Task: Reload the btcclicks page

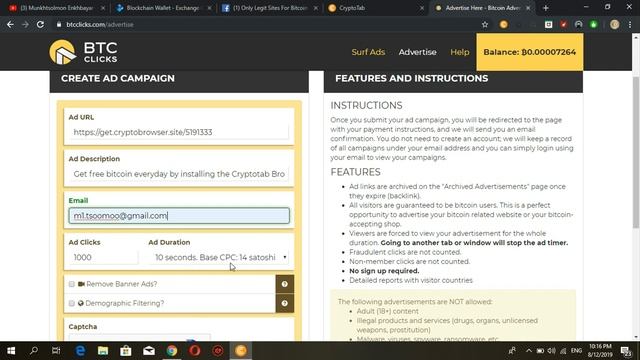Action: 40,24
